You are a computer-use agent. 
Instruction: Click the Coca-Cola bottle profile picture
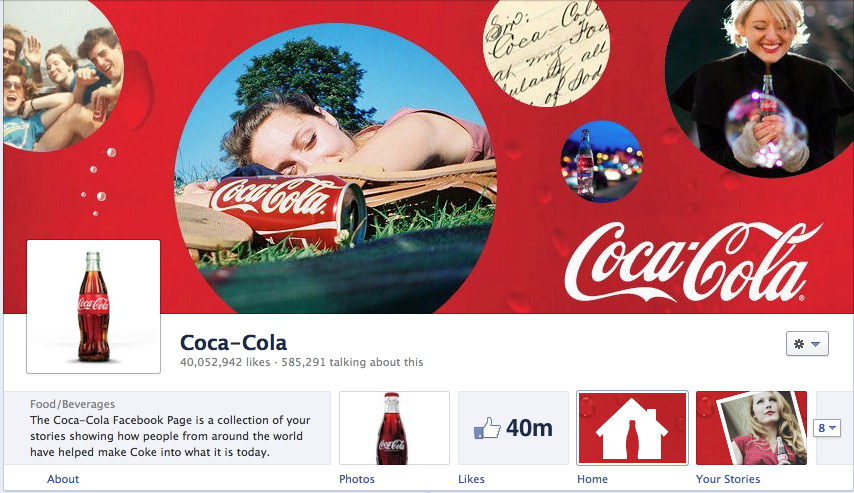(93, 306)
